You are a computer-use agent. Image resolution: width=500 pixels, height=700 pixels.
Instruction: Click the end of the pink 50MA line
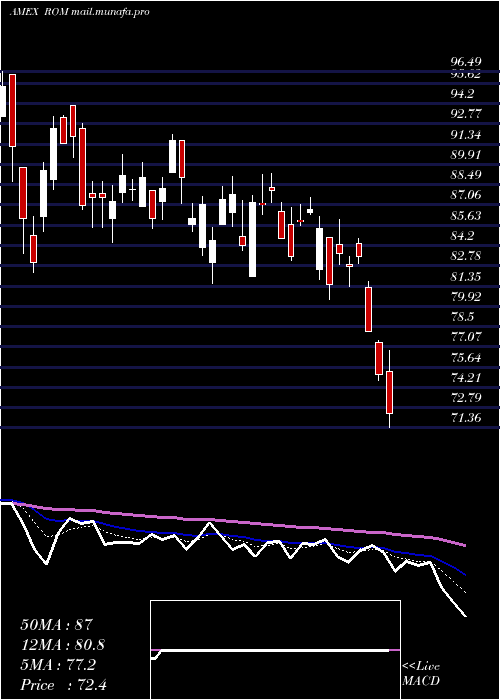pyautogui.click(x=466, y=546)
